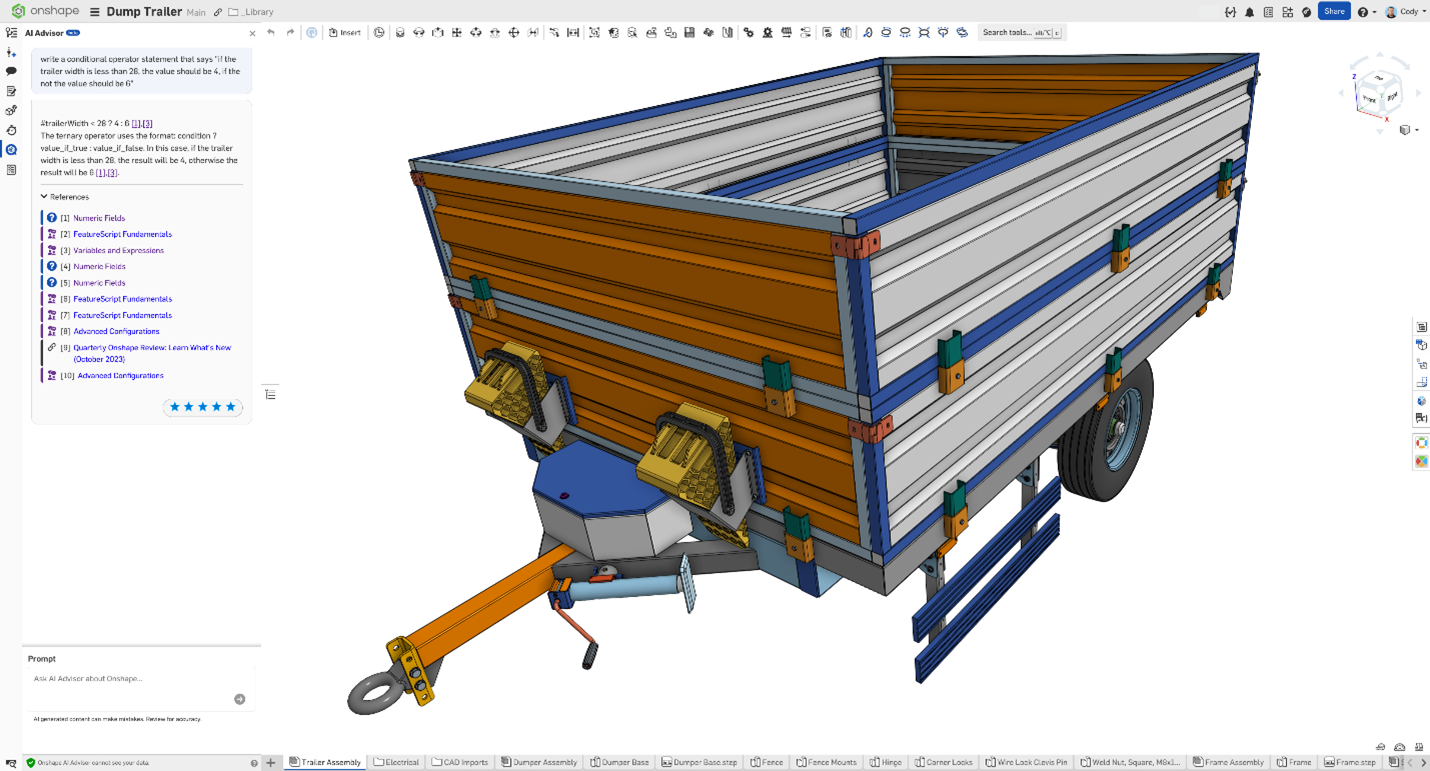The height and width of the screenshot is (771, 1430).
Task: Open the Fence Mounts tab
Action: click(x=825, y=762)
